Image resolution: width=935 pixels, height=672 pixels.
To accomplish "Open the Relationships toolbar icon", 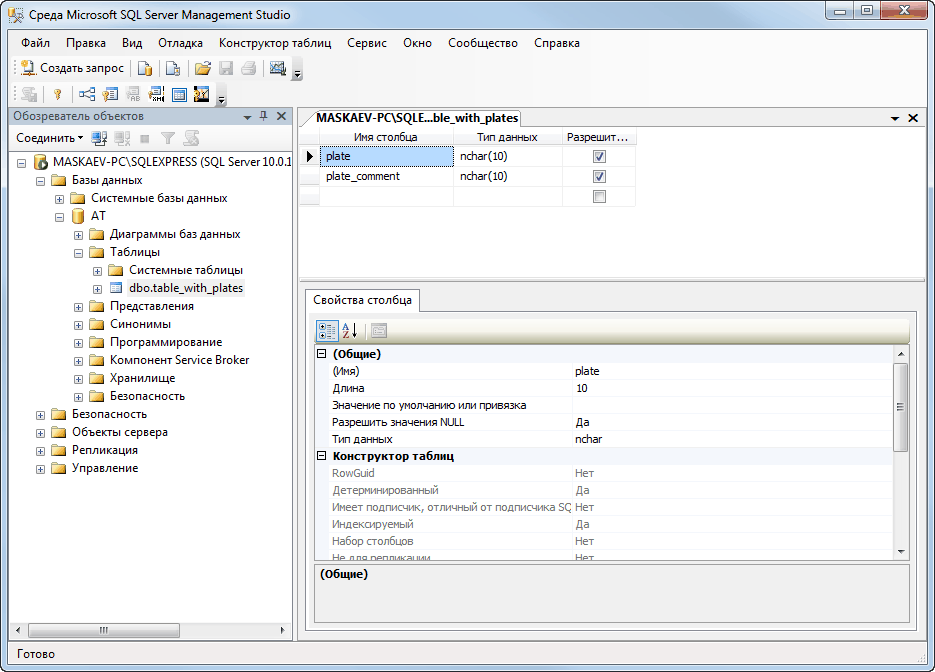I will pyautogui.click(x=87, y=95).
